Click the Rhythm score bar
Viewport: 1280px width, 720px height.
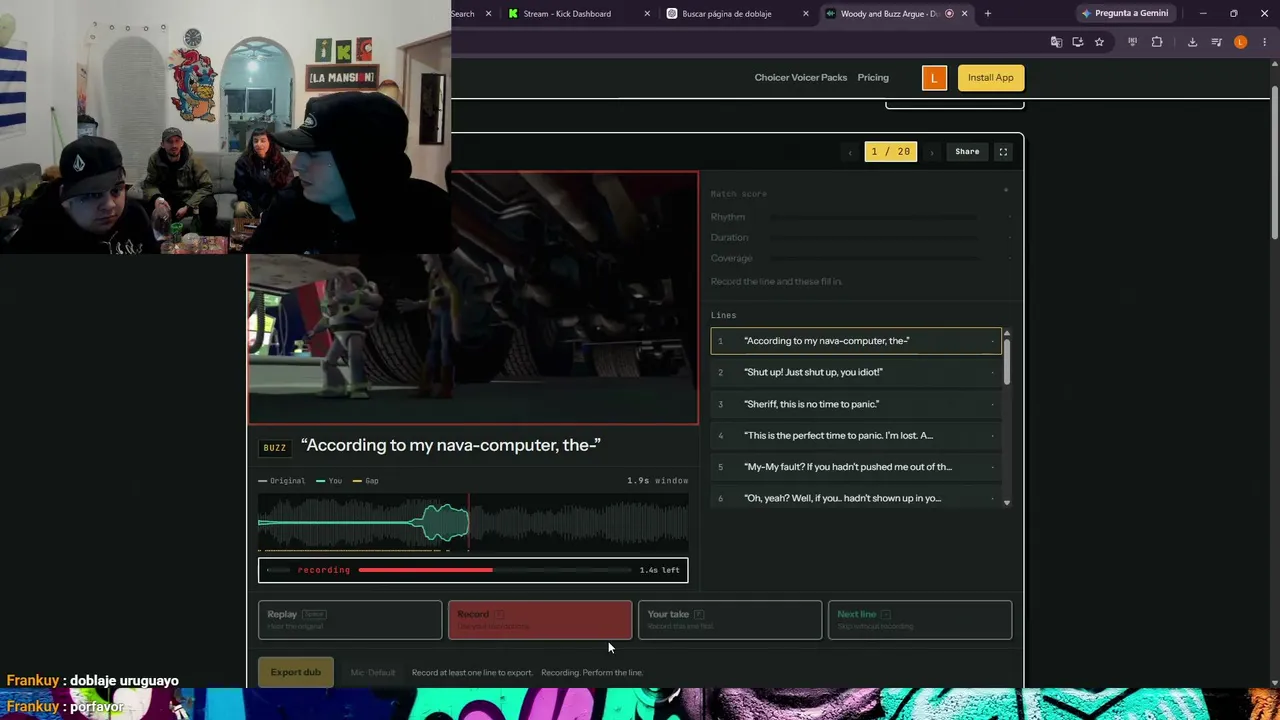pyautogui.click(x=873, y=217)
